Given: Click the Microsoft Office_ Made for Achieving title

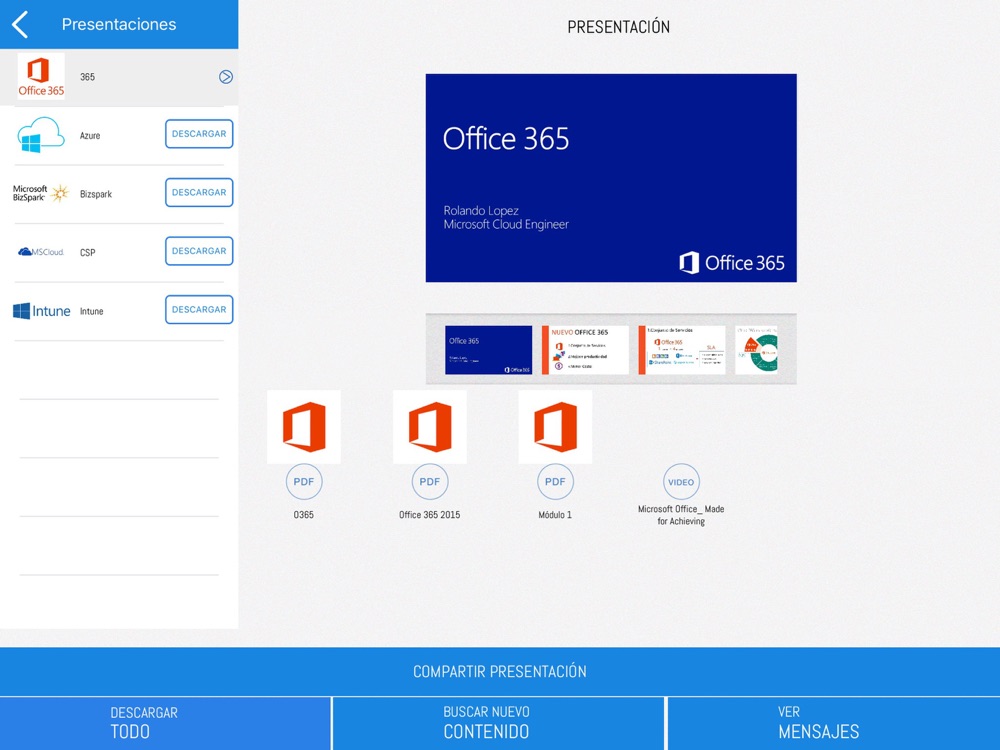Looking at the screenshot, I should pos(681,515).
